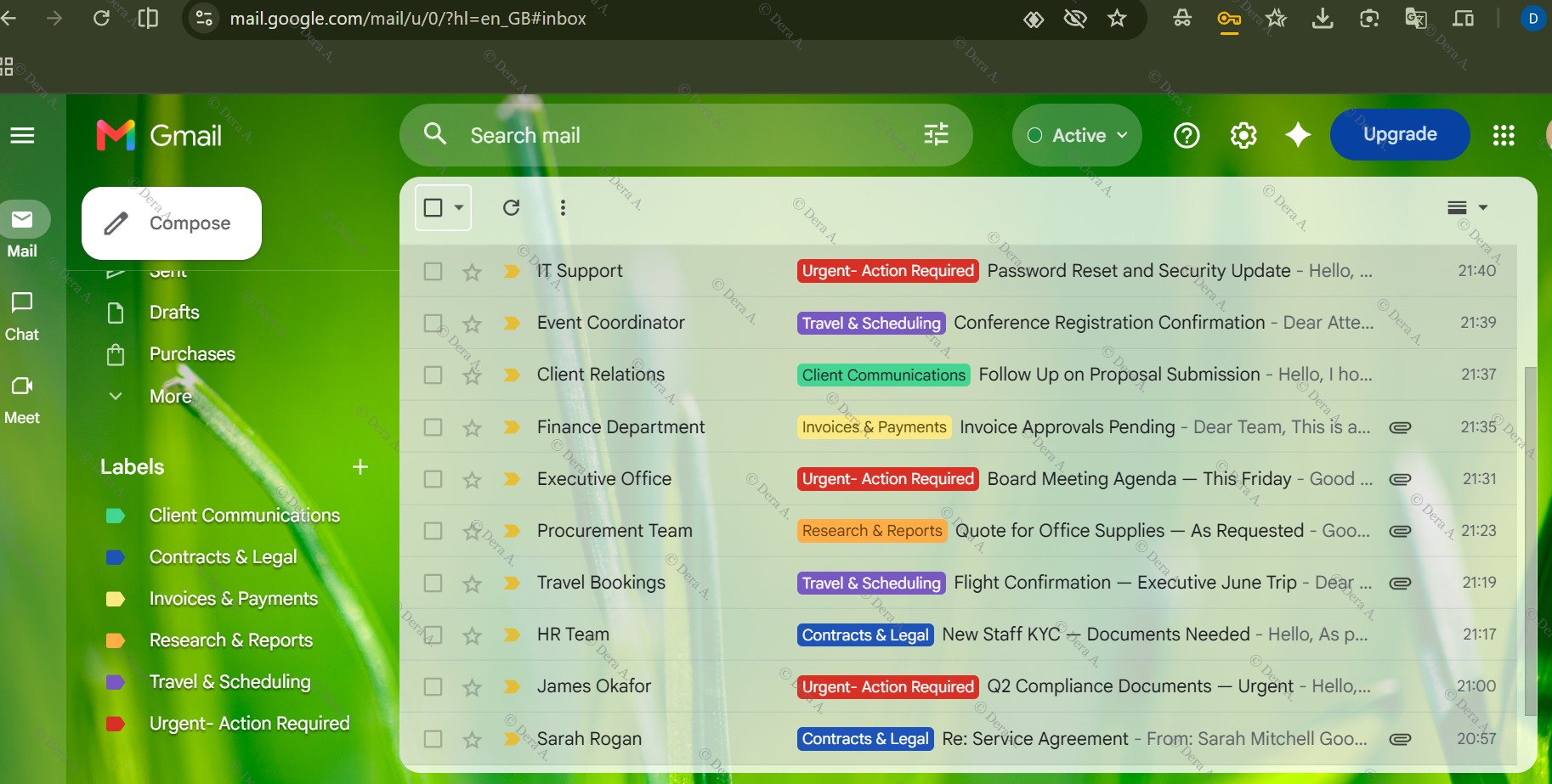
Task: Click the Travel & Scheduling tag on Event Coordinator email
Action: 871,323
